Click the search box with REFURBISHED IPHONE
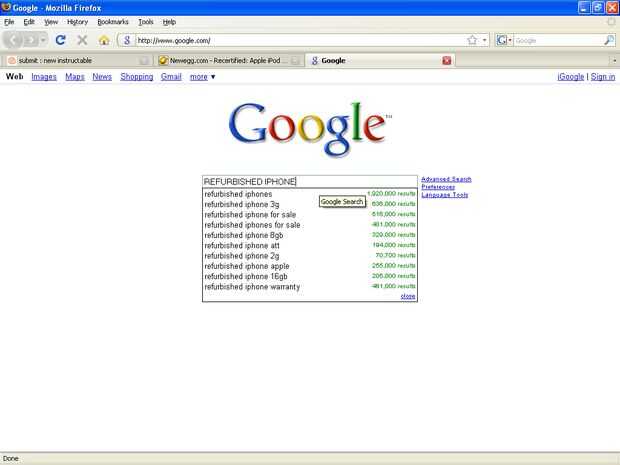Image resolution: width=620 pixels, height=465 pixels. [x=310, y=181]
